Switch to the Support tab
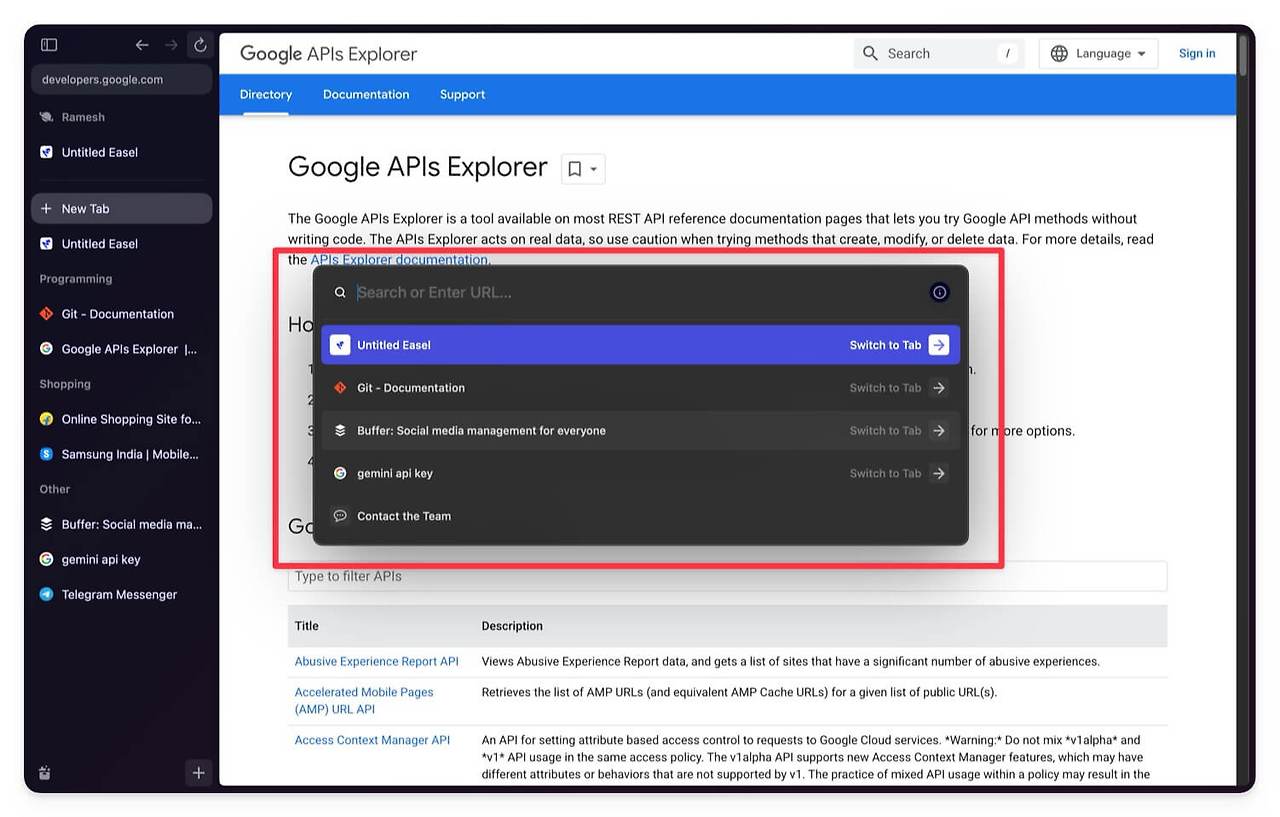Screen dimensions: 1280x817 coord(462,95)
